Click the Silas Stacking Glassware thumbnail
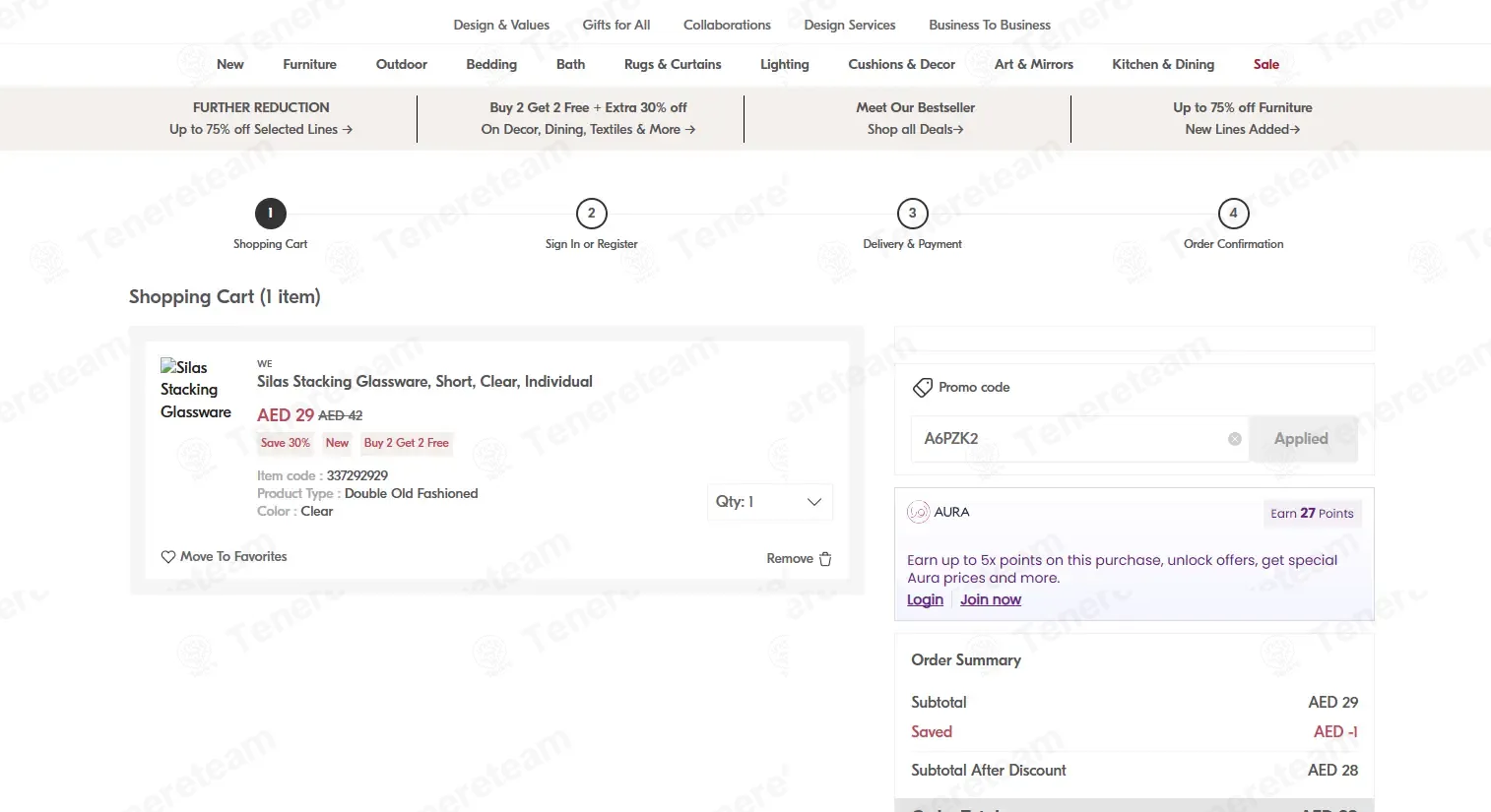Viewport: 1491px width, 812px height. (196, 390)
